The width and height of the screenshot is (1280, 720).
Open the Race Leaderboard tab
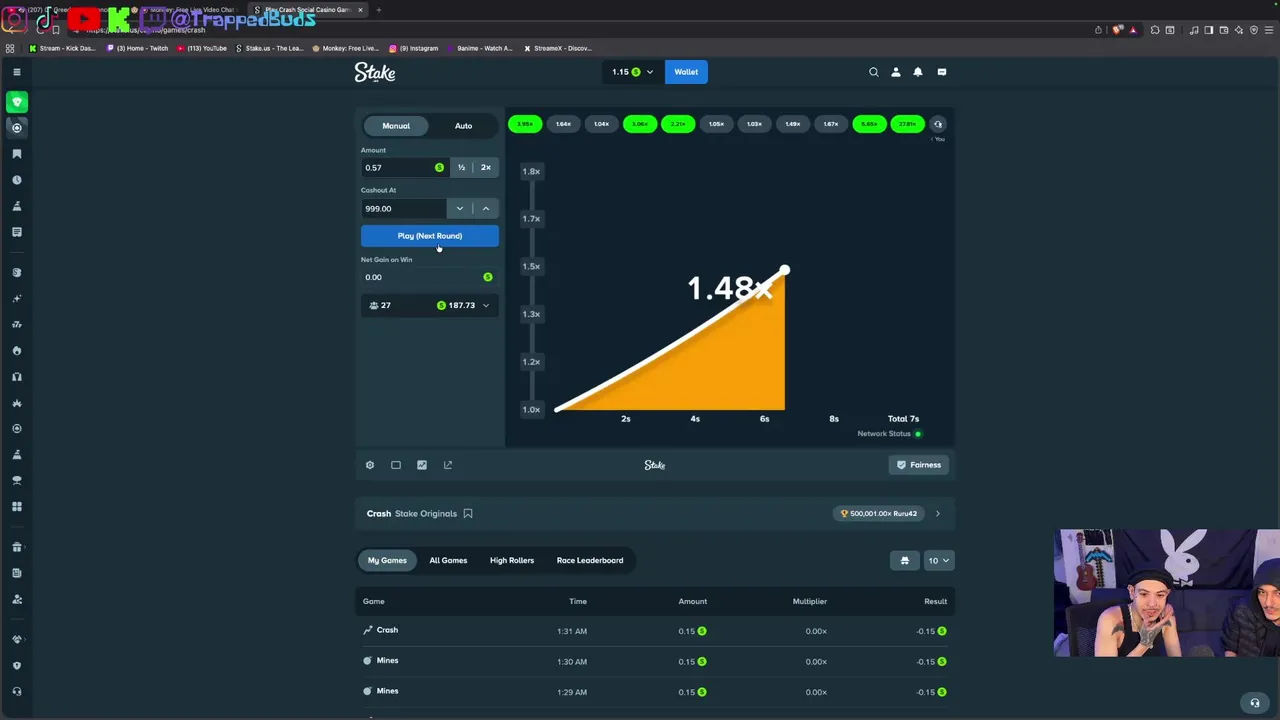pos(590,561)
